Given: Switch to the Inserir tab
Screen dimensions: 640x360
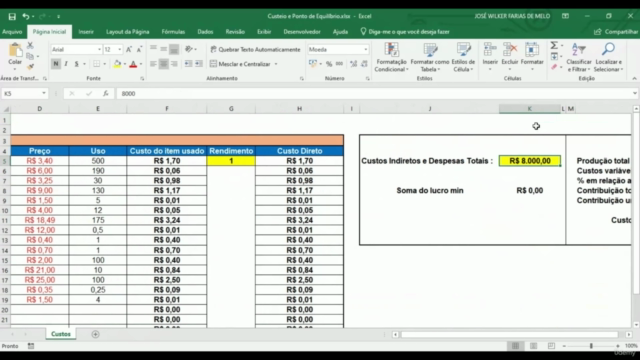Looking at the screenshot, I should point(86,32).
